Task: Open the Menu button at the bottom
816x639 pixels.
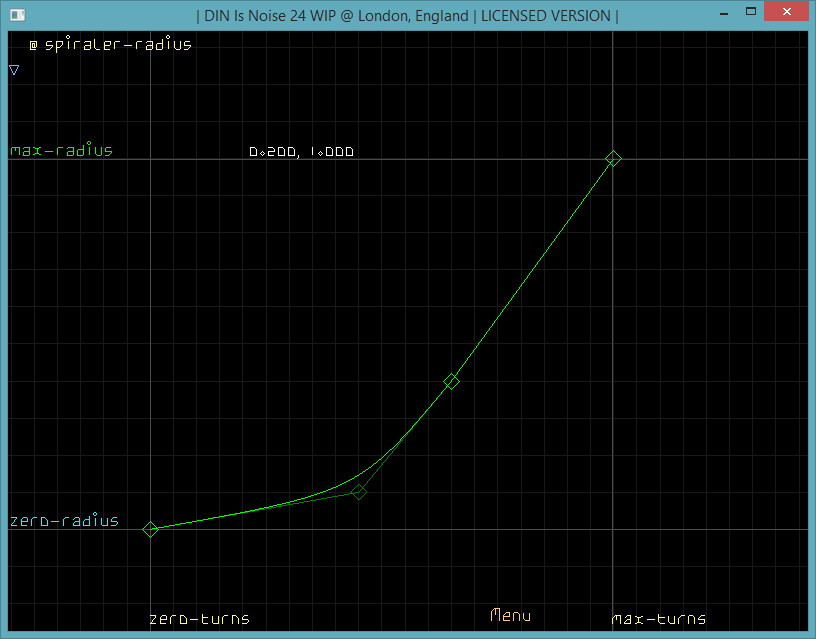Action: (510, 616)
